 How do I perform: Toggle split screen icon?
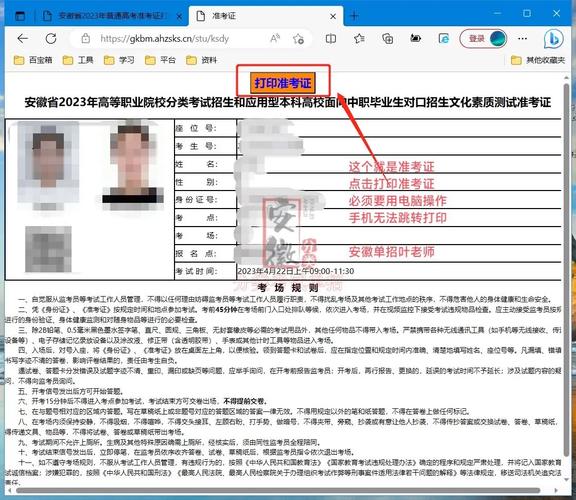[x=331, y=39]
